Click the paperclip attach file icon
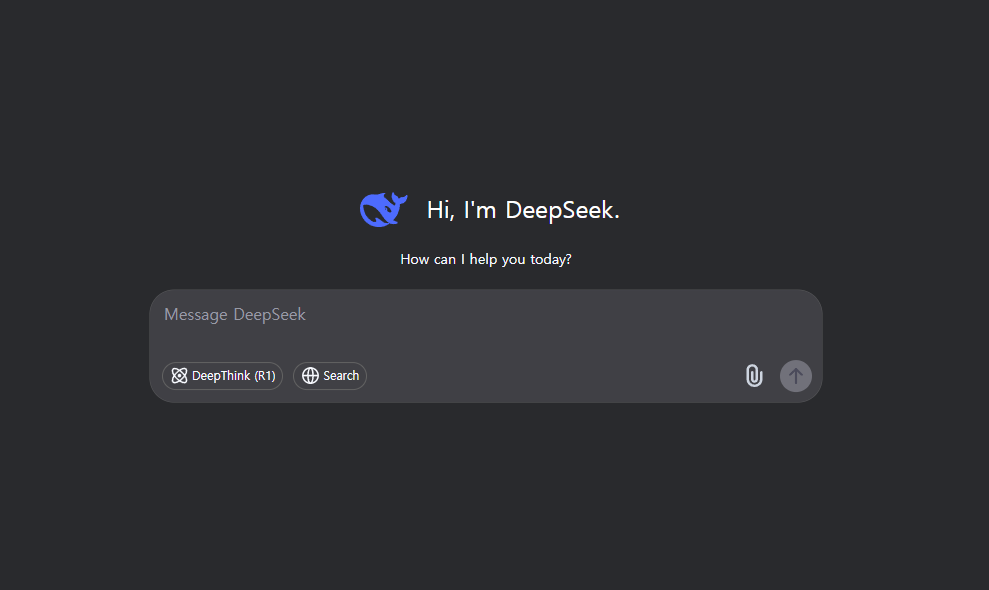989x590 pixels. coord(754,376)
